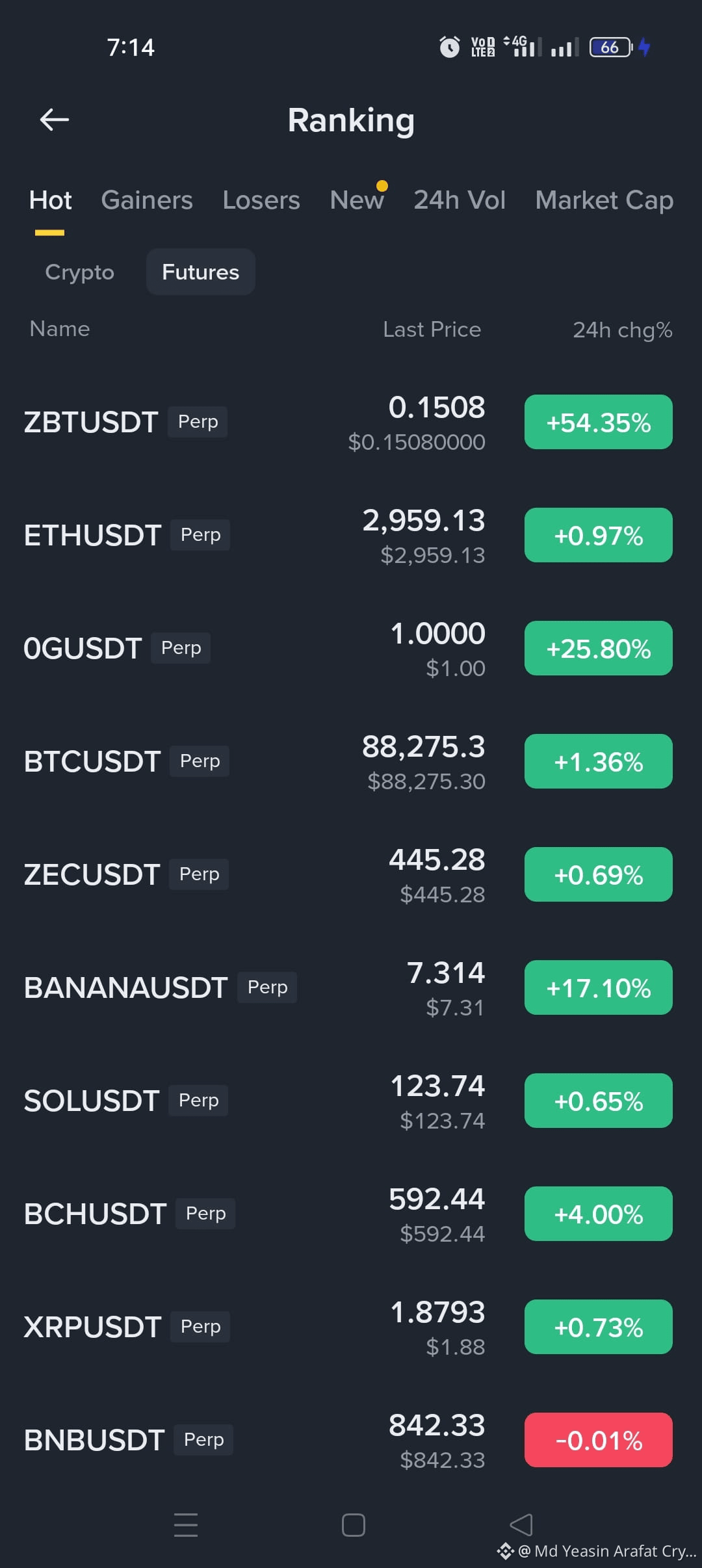Screen dimensions: 702x1568
Task: Sort by Name column header
Action: [60, 329]
